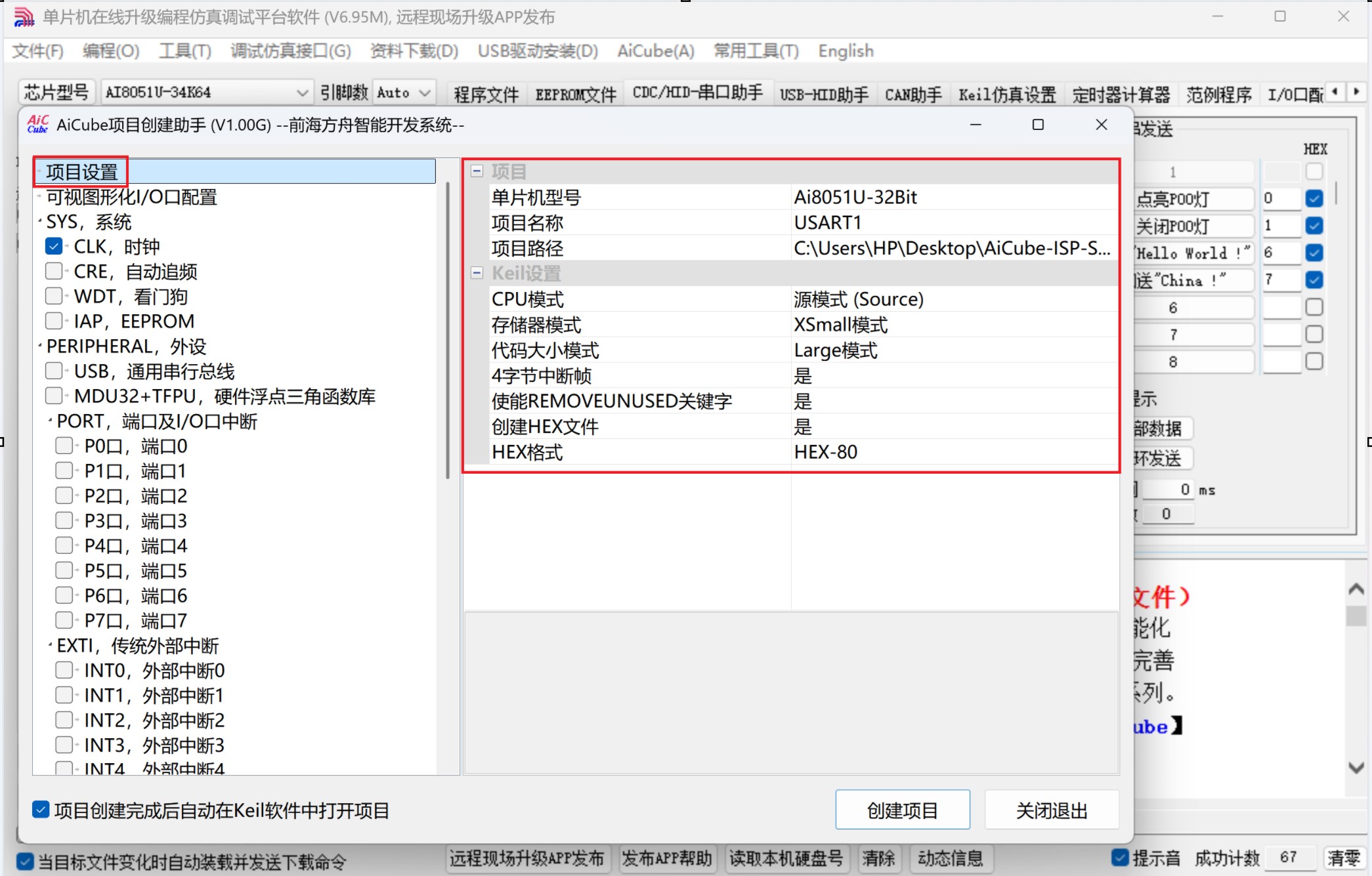Viewport: 1372px width, 876px height.
Task: Switch to the EEPROM文件 tab
Action: (576, 94)
